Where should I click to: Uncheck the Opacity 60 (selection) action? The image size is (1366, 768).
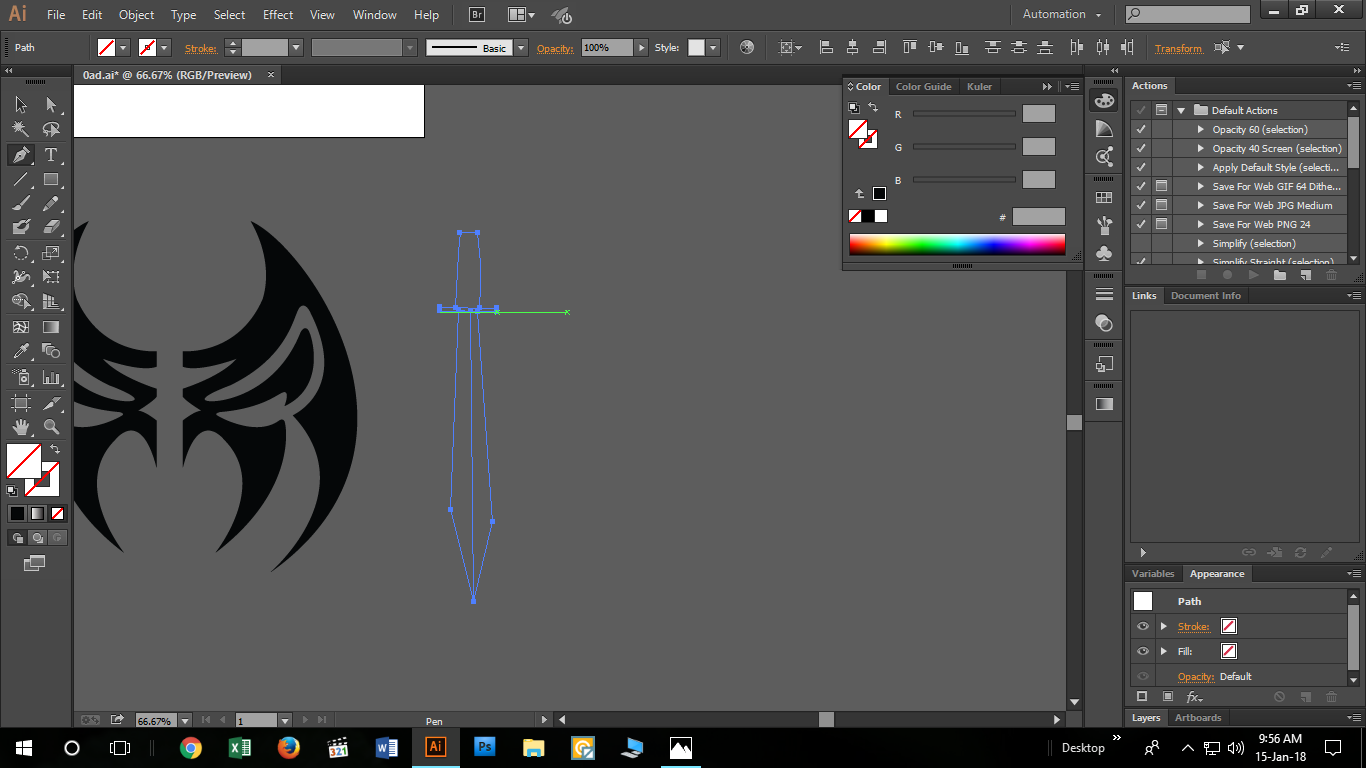tap(1141, 129)
